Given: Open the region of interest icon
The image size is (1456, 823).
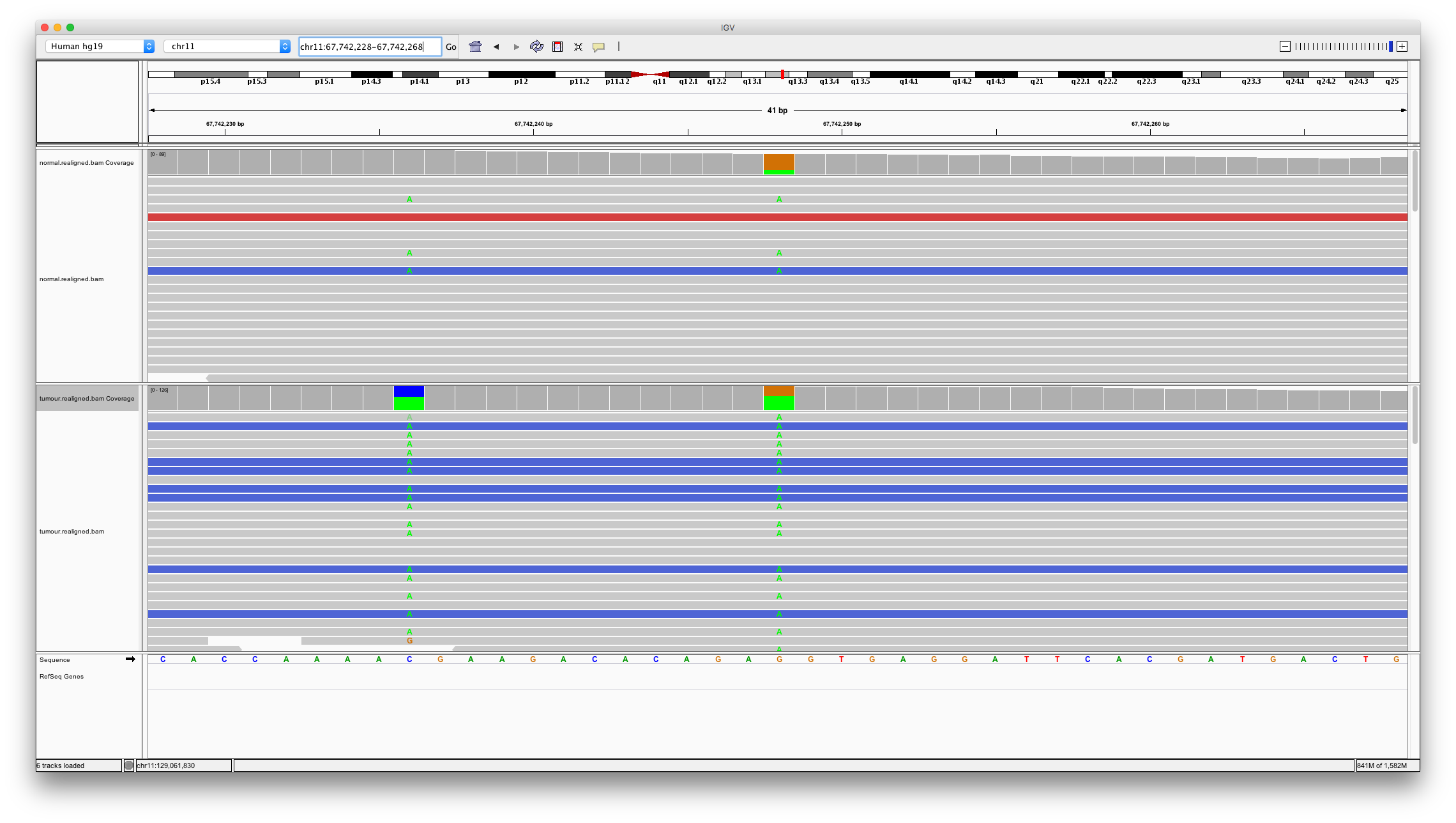Looking at the screenshot, I should 557,46.
